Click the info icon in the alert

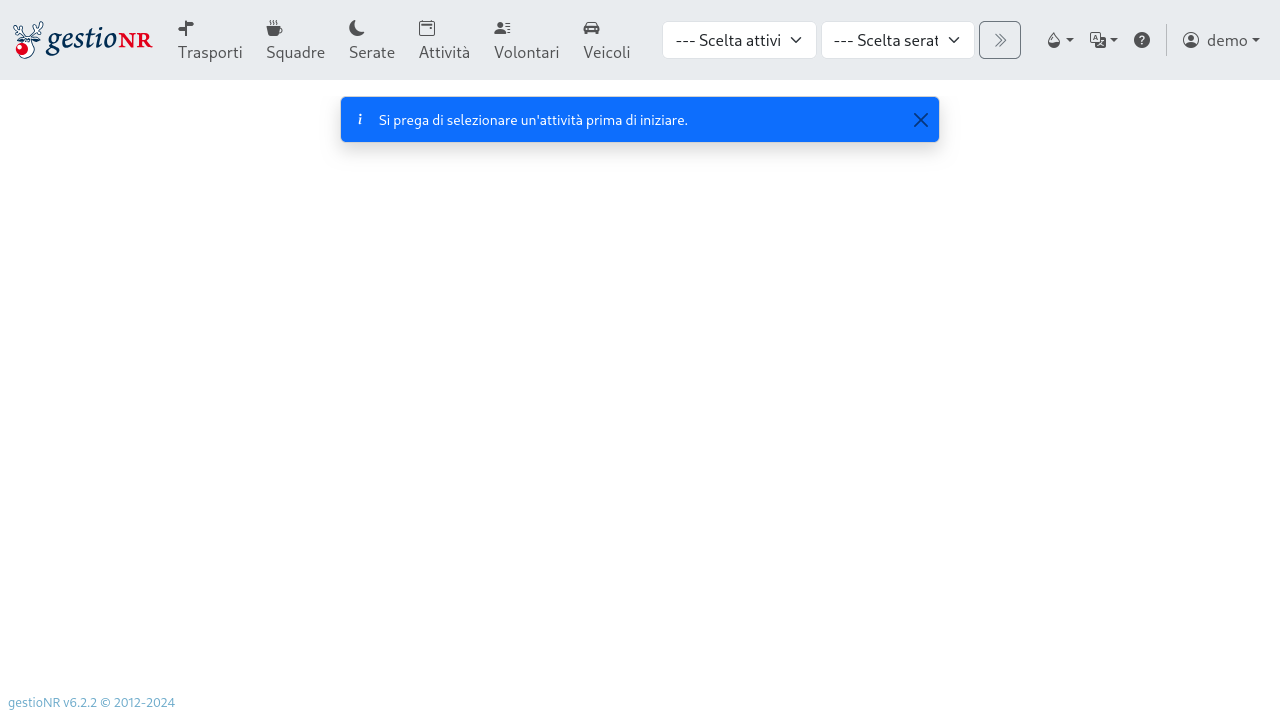360,120
